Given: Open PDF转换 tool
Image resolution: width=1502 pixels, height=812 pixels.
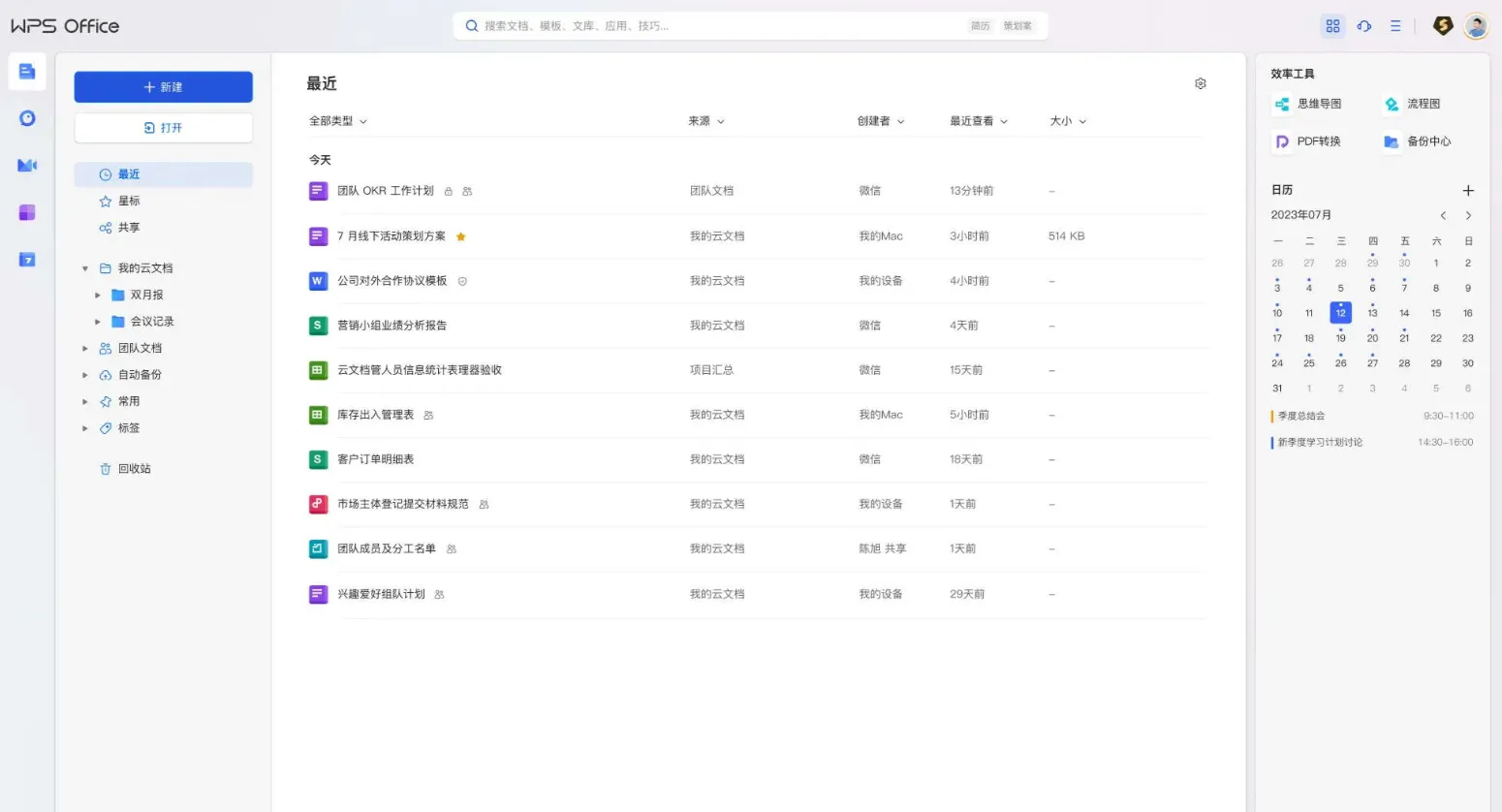Looking at the screenshot, I should (1307, 141).
